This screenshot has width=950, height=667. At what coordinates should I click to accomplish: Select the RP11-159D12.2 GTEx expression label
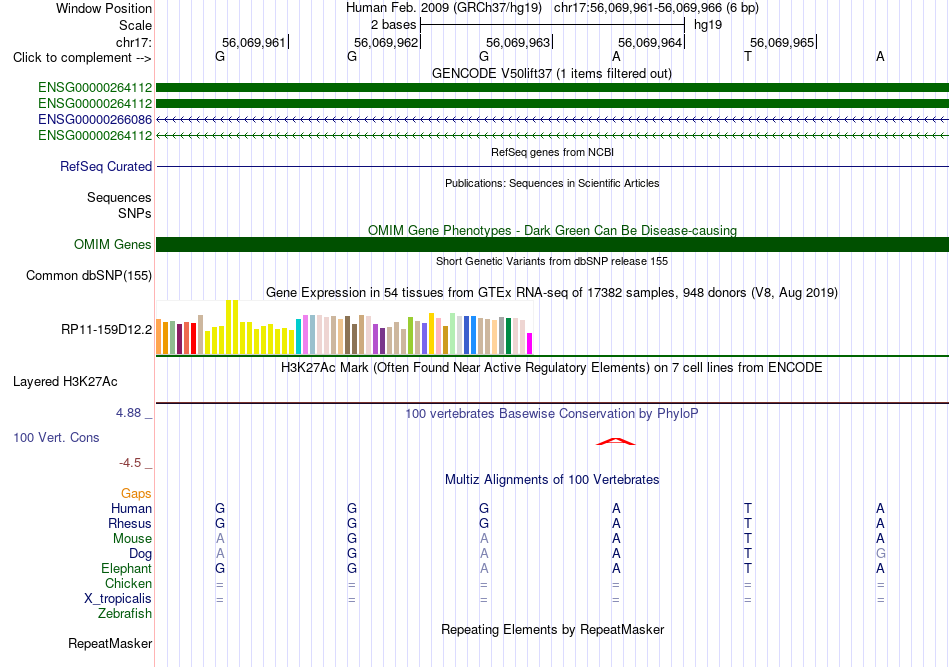[x=107, y=330]
